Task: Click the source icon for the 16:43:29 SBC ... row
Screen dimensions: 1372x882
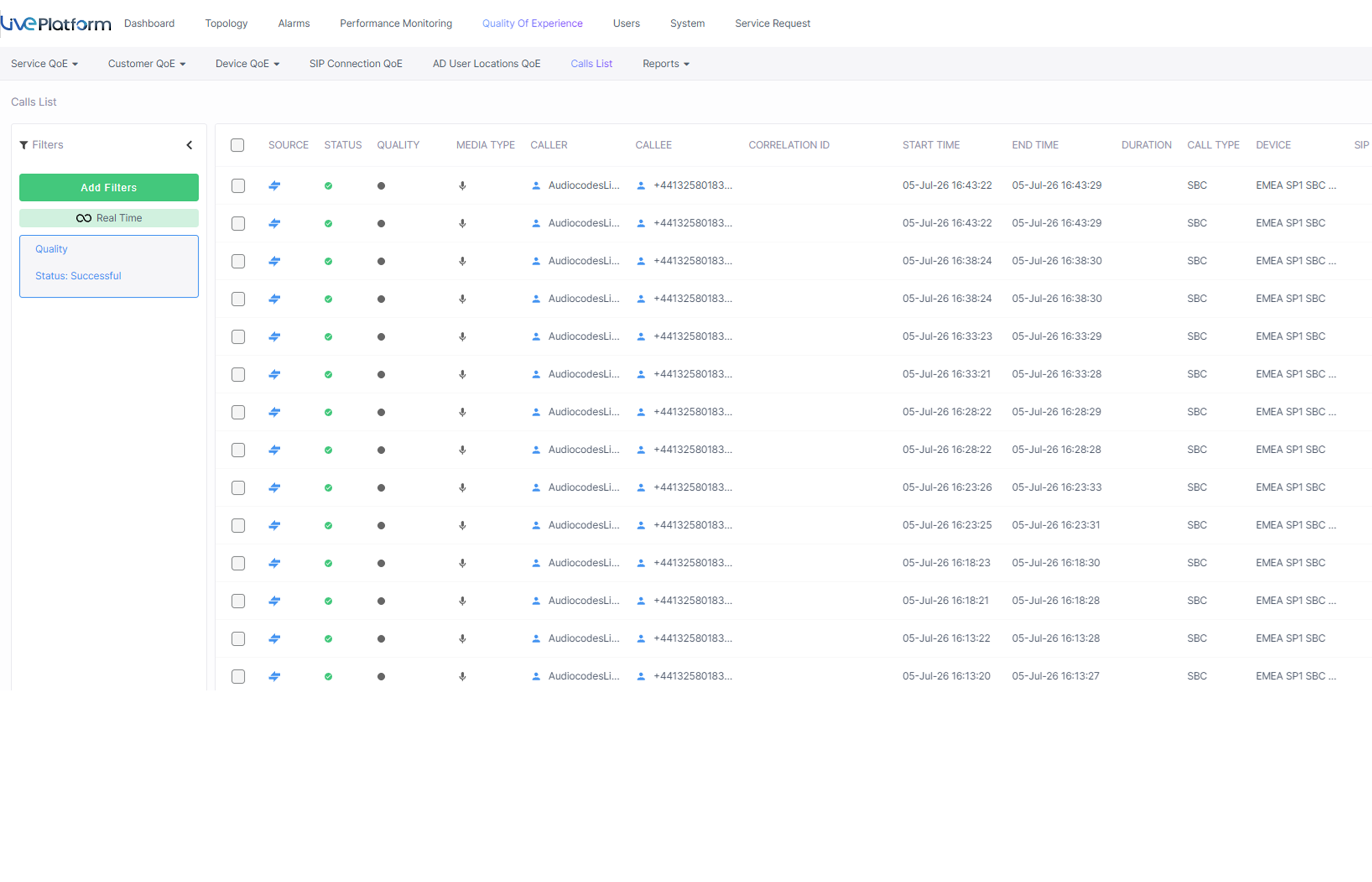Action: (275, 186)
